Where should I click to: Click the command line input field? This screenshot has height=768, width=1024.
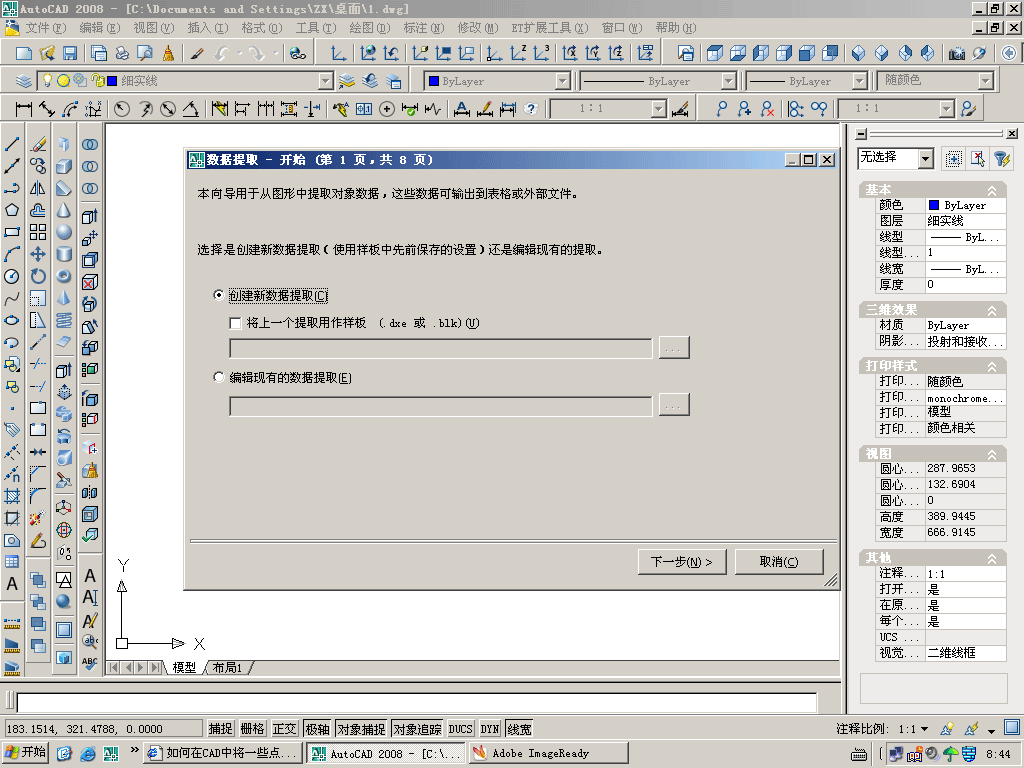[x=417, y=703]
